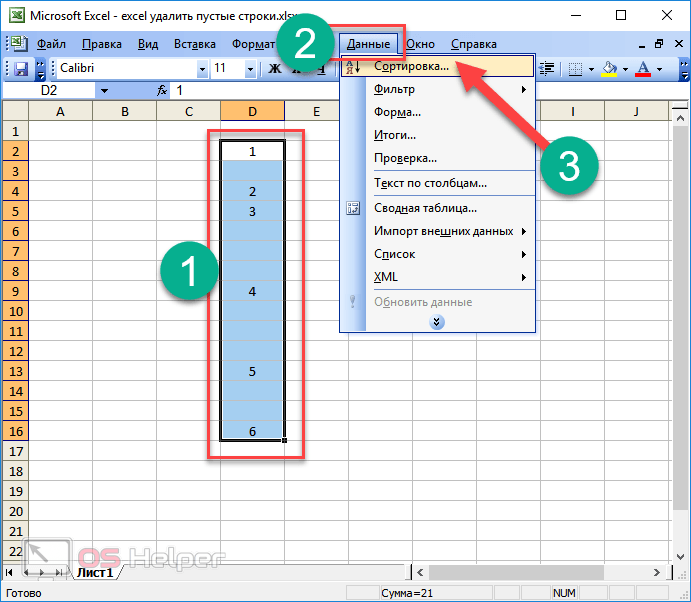Click the NUM status bar indicator
This screenshot has height=602, width=691.
564,593
